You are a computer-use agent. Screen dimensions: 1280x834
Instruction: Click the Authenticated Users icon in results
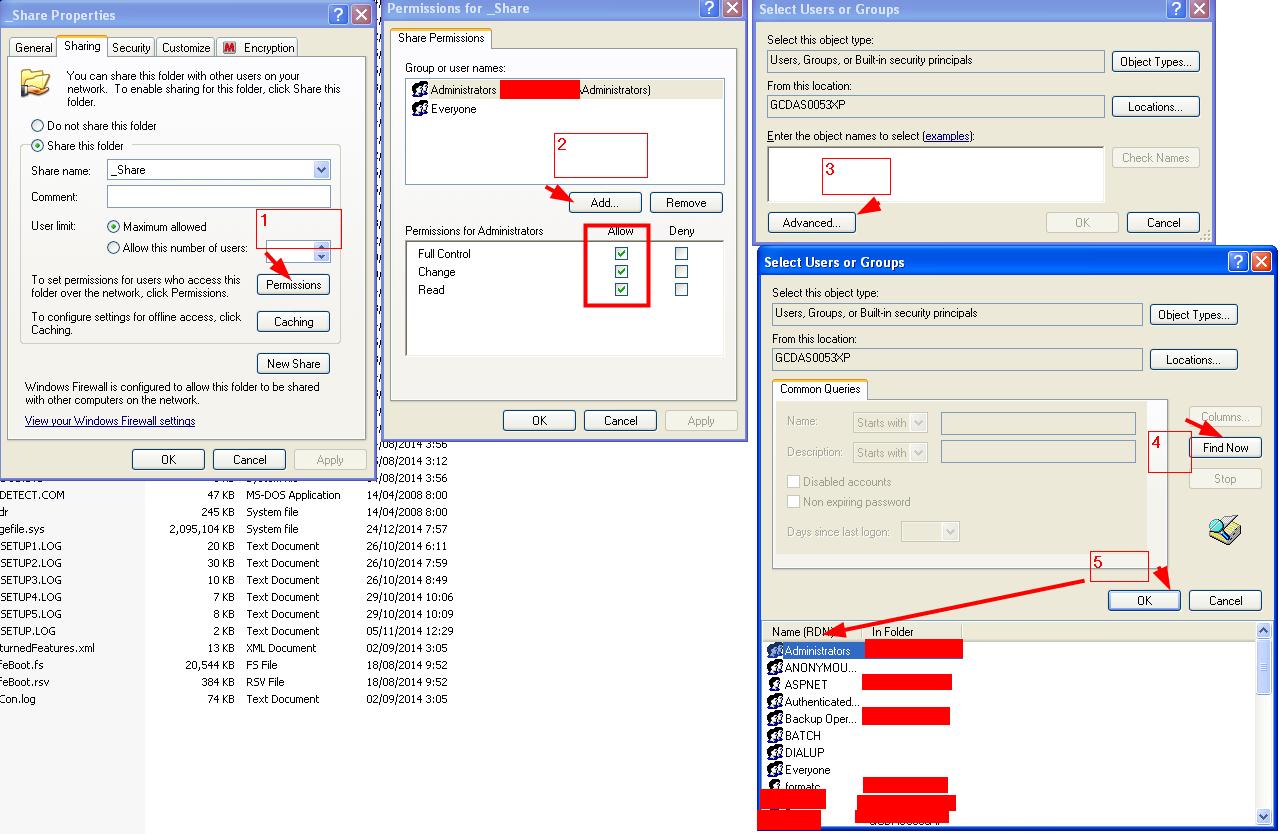click(x=775, y=702)
